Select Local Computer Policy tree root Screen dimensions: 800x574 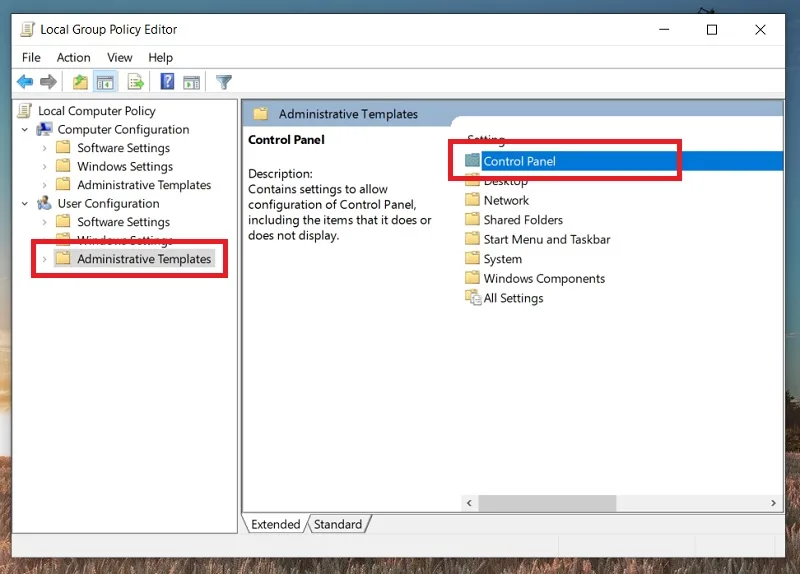(x=96, y=111)
